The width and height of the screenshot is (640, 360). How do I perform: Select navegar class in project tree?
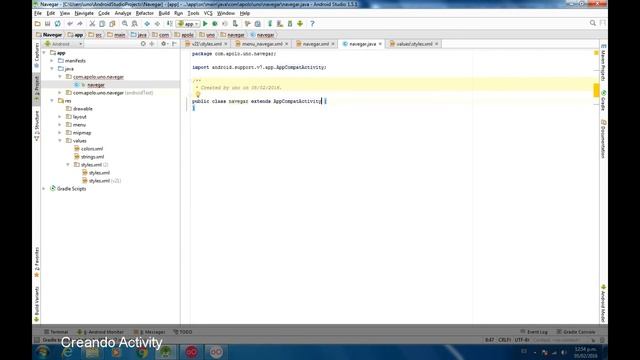point(96,85)
